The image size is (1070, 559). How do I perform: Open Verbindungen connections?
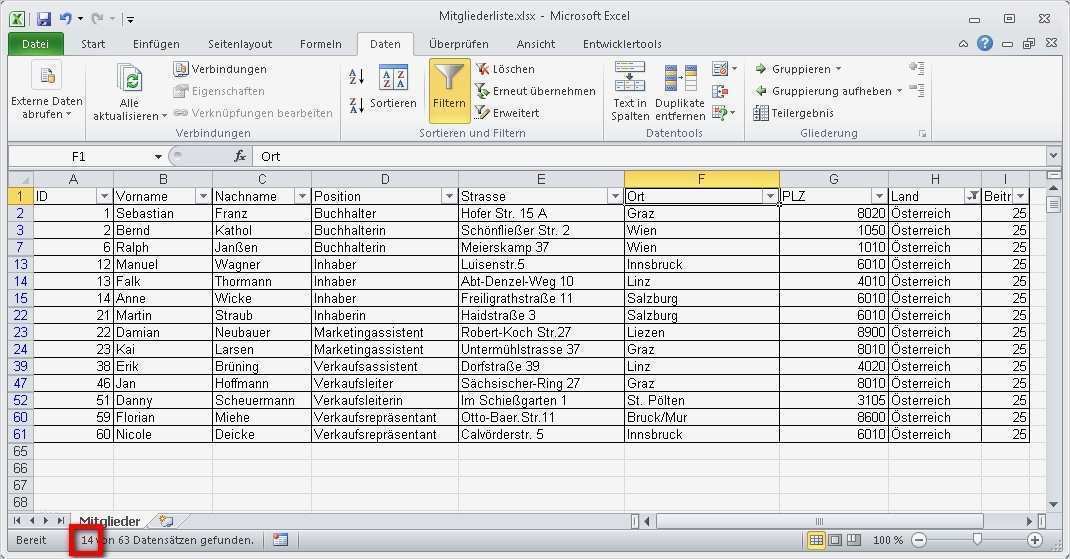coord(220,69)
